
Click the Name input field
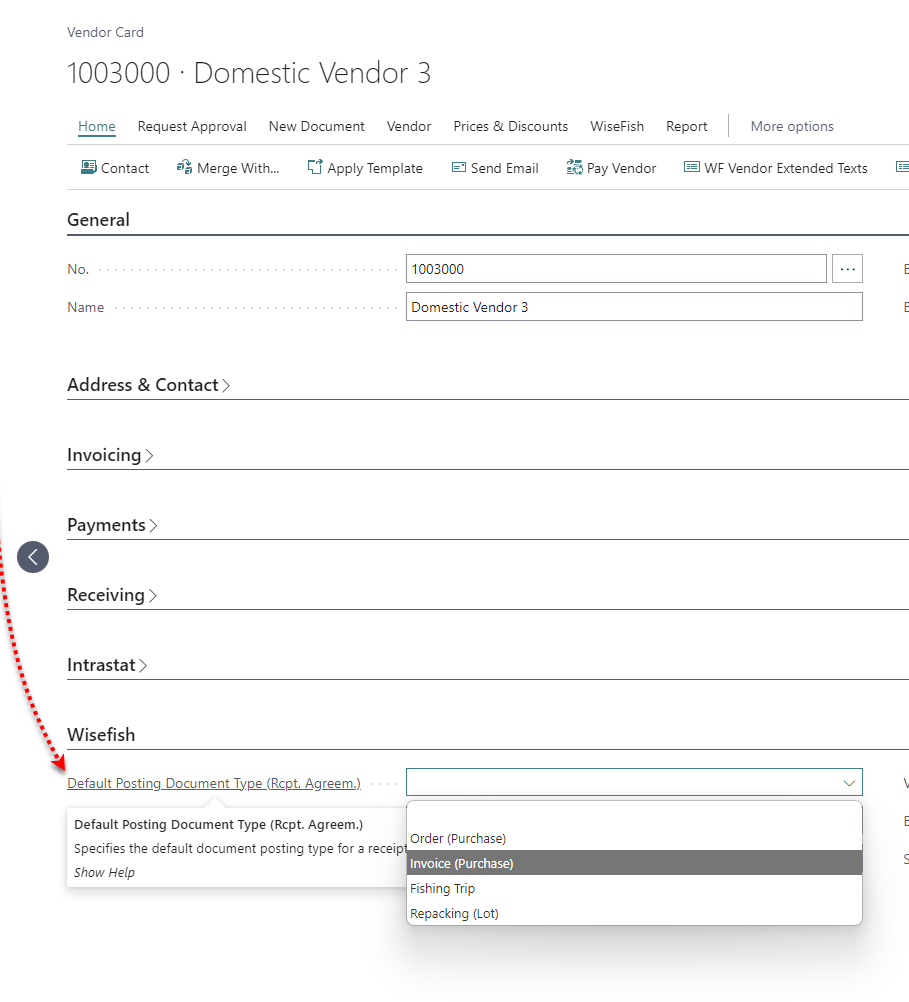634,307
